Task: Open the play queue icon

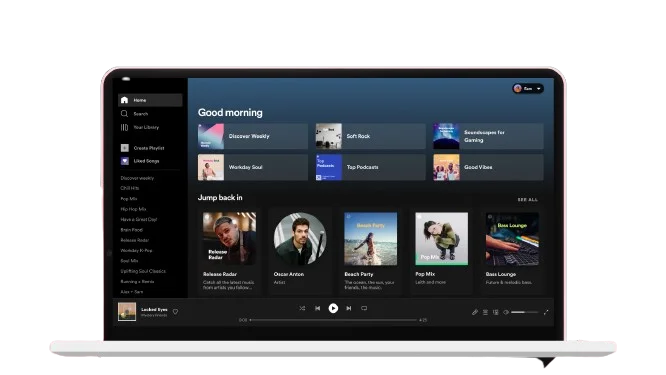Action: point(485,312)
